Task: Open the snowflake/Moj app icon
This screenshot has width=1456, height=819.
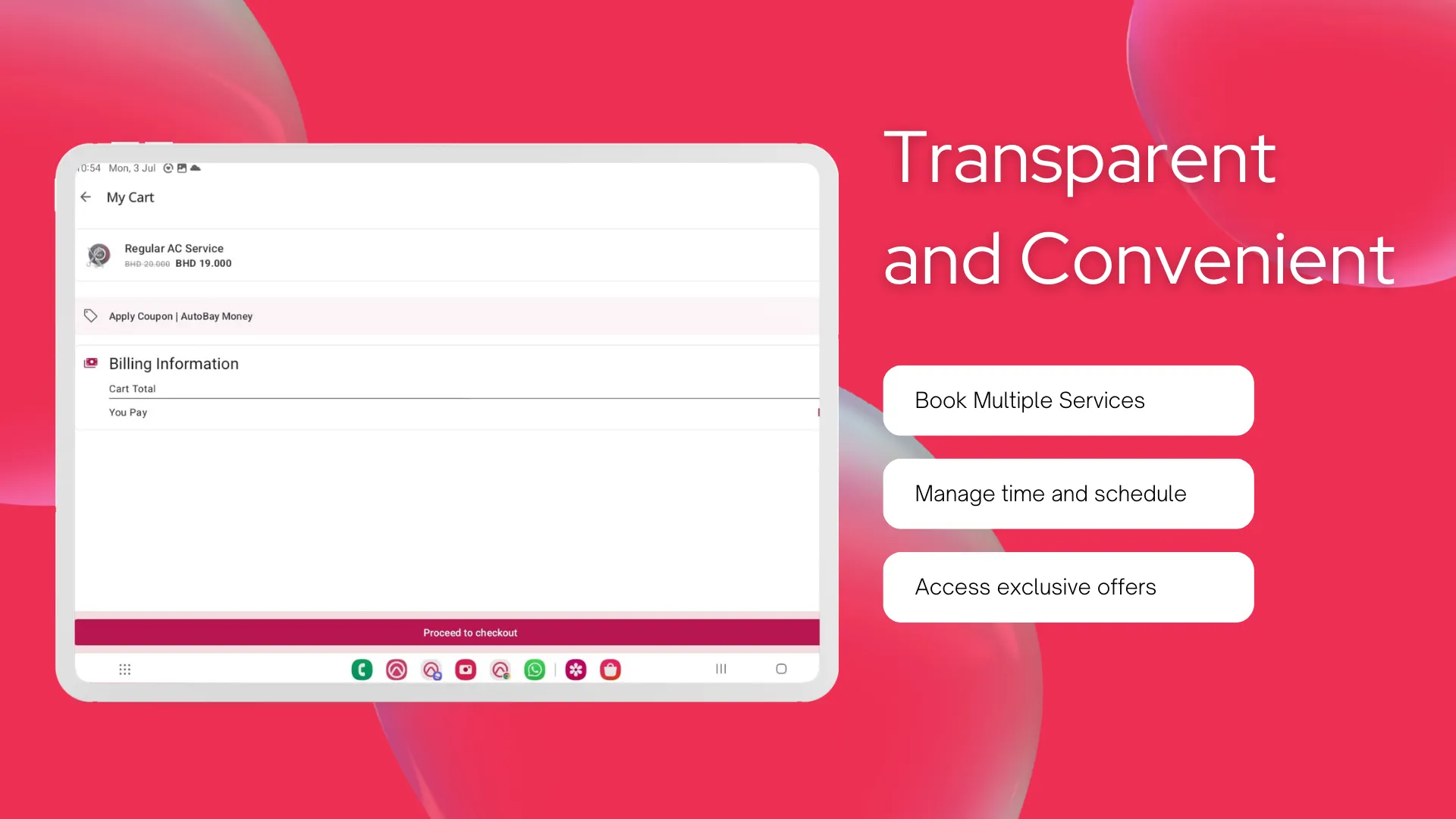Action: point(576,669)
